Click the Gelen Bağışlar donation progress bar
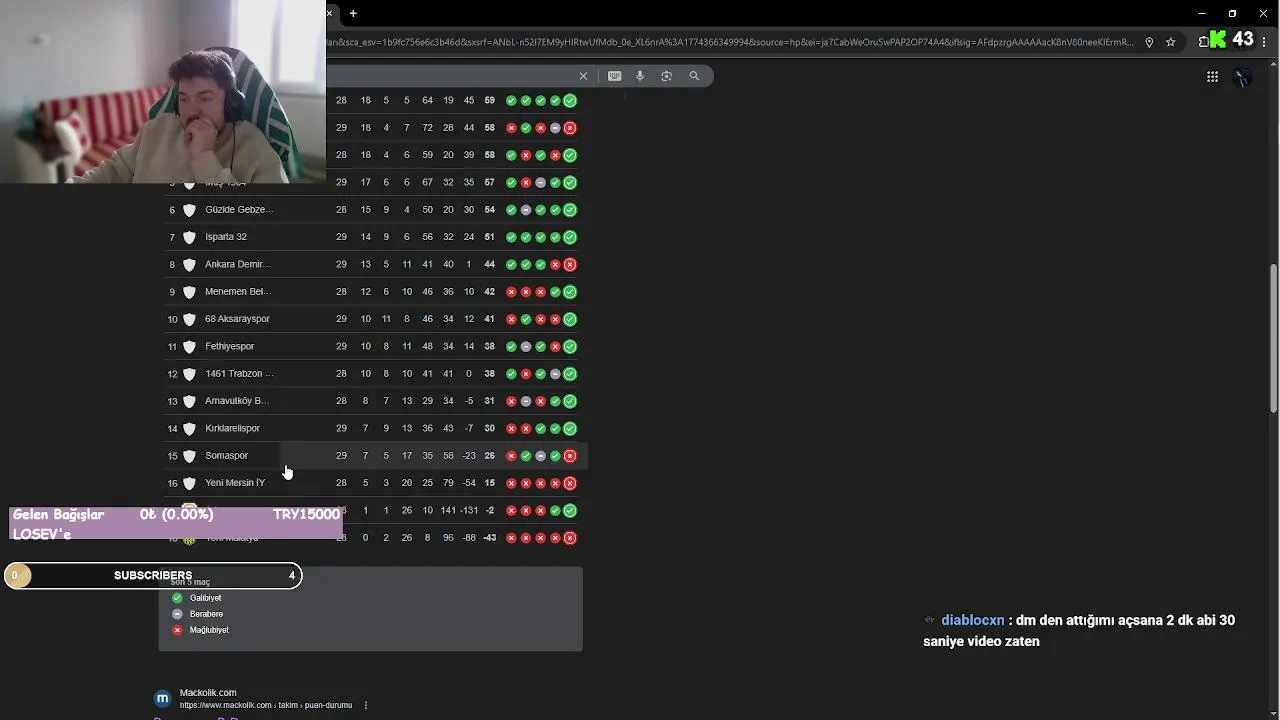 (x=176, y=523)
